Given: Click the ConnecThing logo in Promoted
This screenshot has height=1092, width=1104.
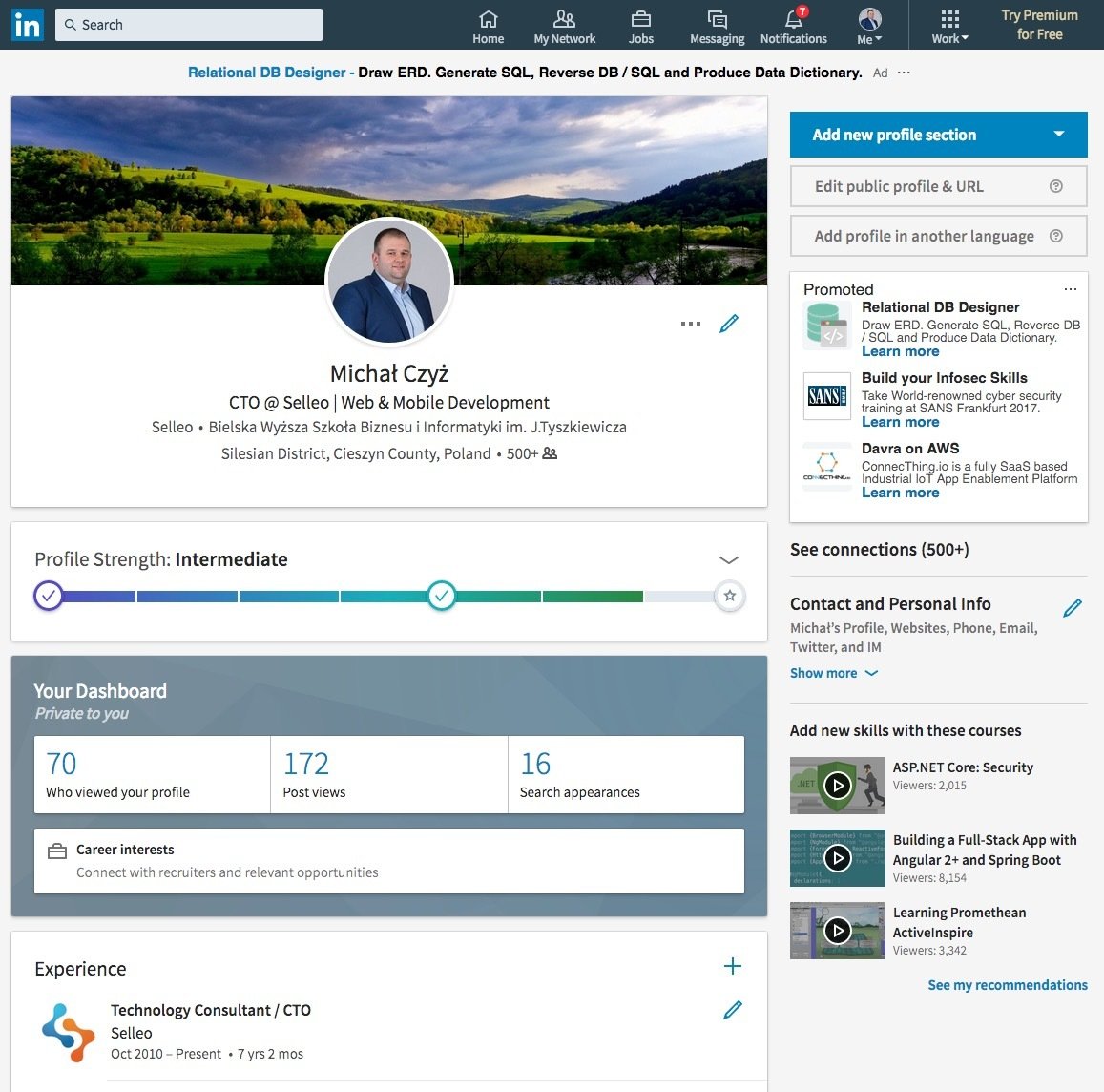Looking at the screenshot, I should tap(826, 467).
